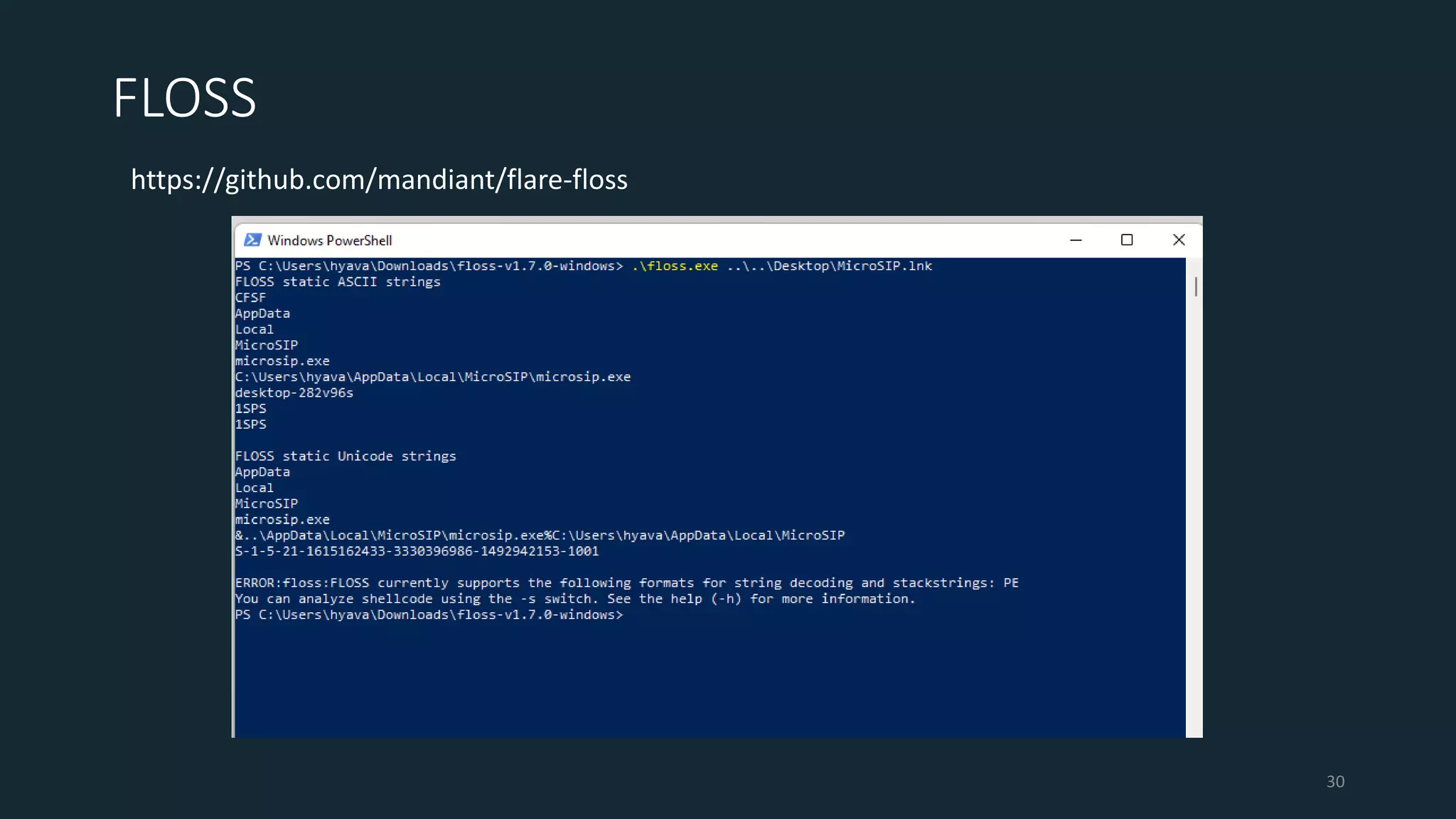Click the PowerShell vertical scrollbar thumb
1456x819 pixels.
click(x=1196, y=287)
